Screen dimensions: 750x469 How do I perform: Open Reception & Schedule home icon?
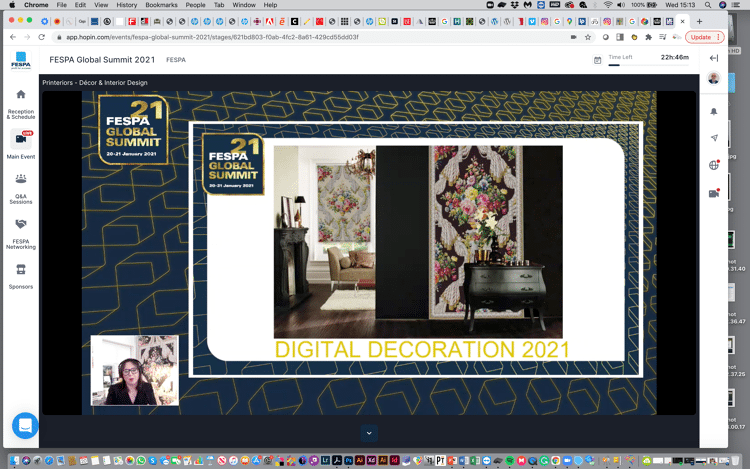[x=21, y=94]
